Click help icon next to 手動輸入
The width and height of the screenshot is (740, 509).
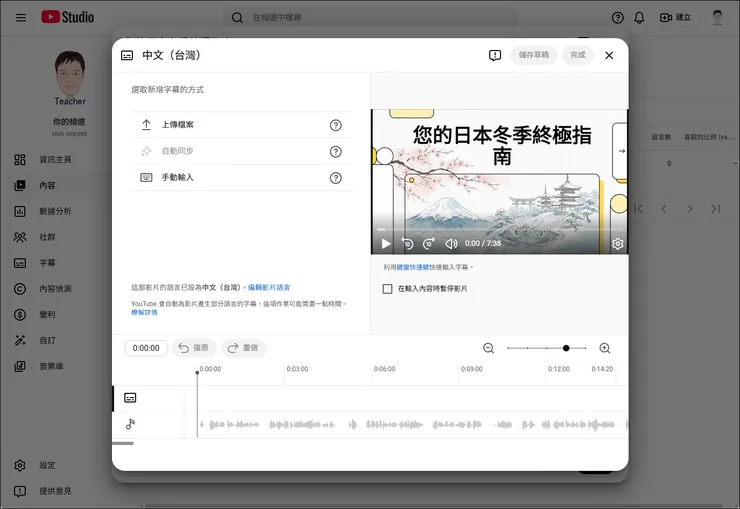336,178
